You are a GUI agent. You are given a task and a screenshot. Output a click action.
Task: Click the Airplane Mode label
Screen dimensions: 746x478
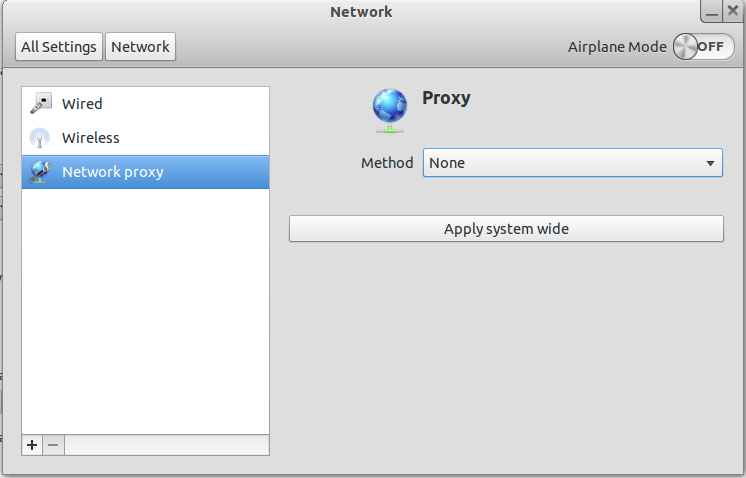click(x=617, y=47)
